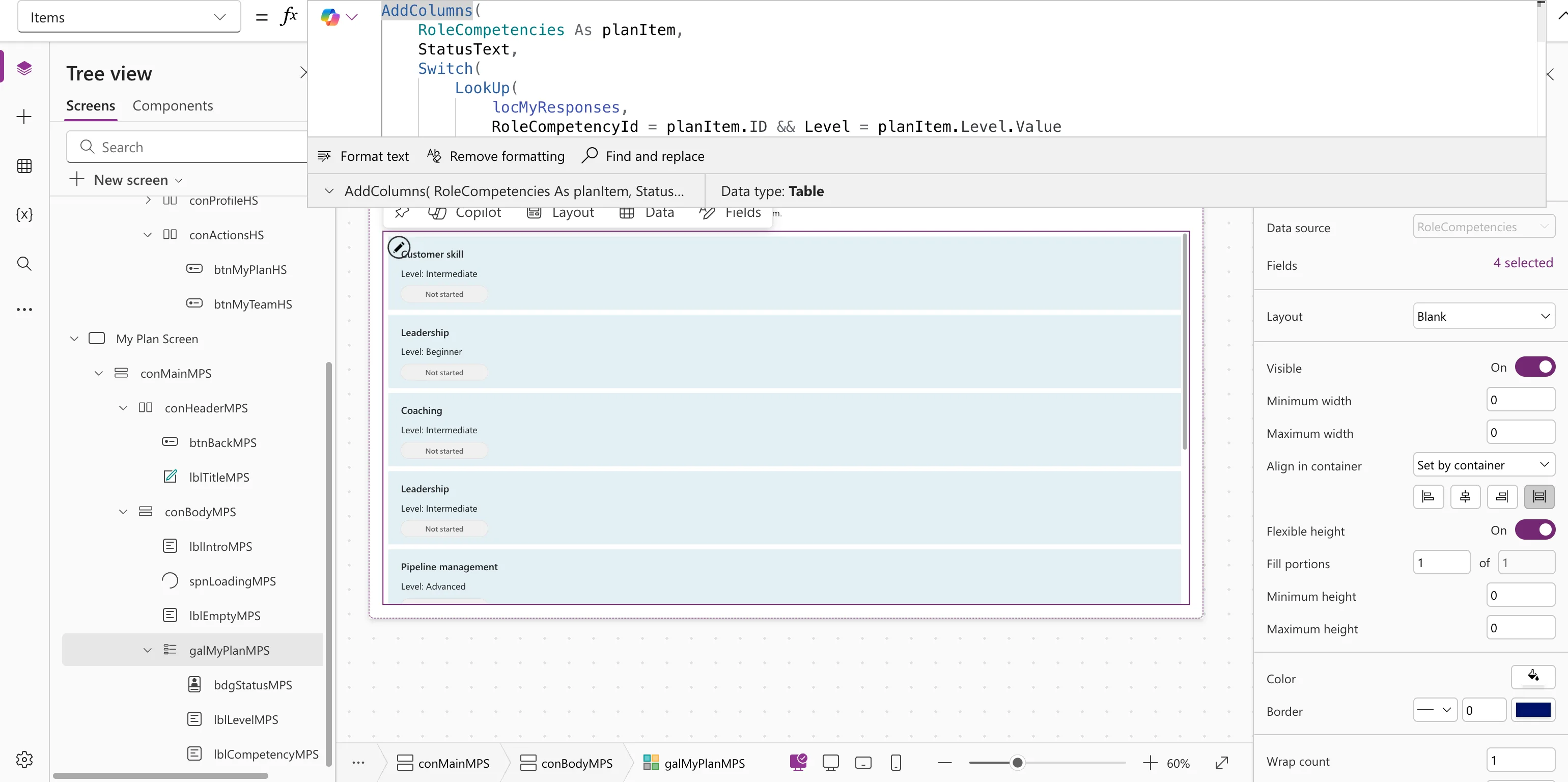
Task: Toggle the Flexible height switch
Action: click(x=1534, y=530)
